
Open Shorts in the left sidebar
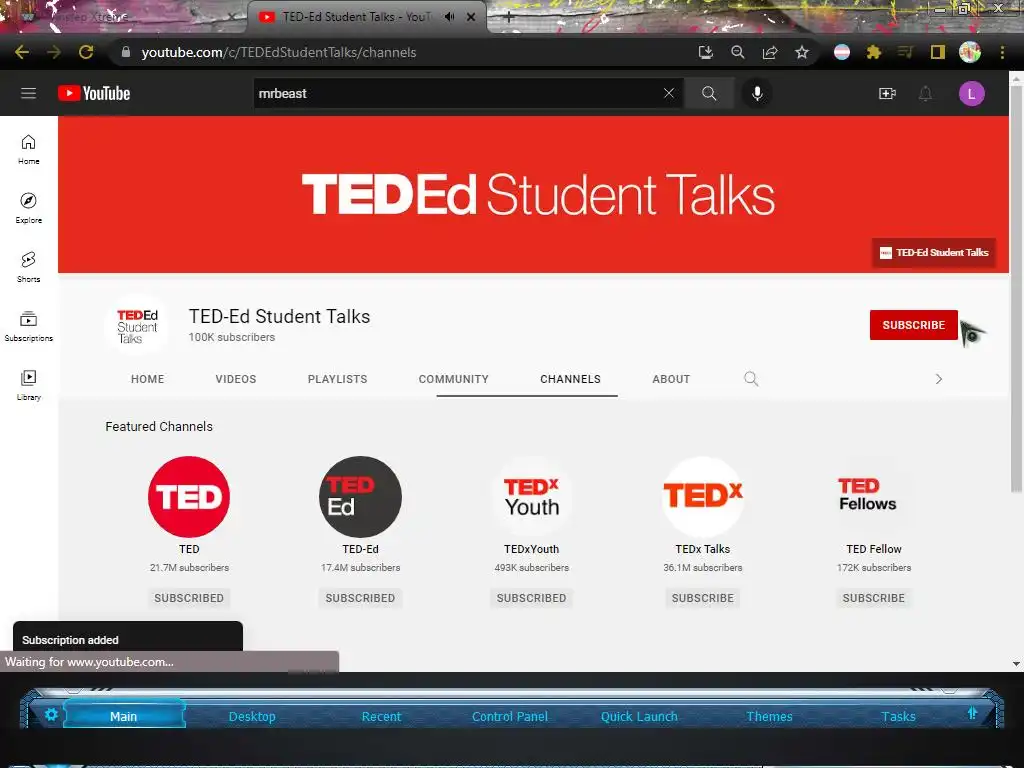(x=29, y=267)
